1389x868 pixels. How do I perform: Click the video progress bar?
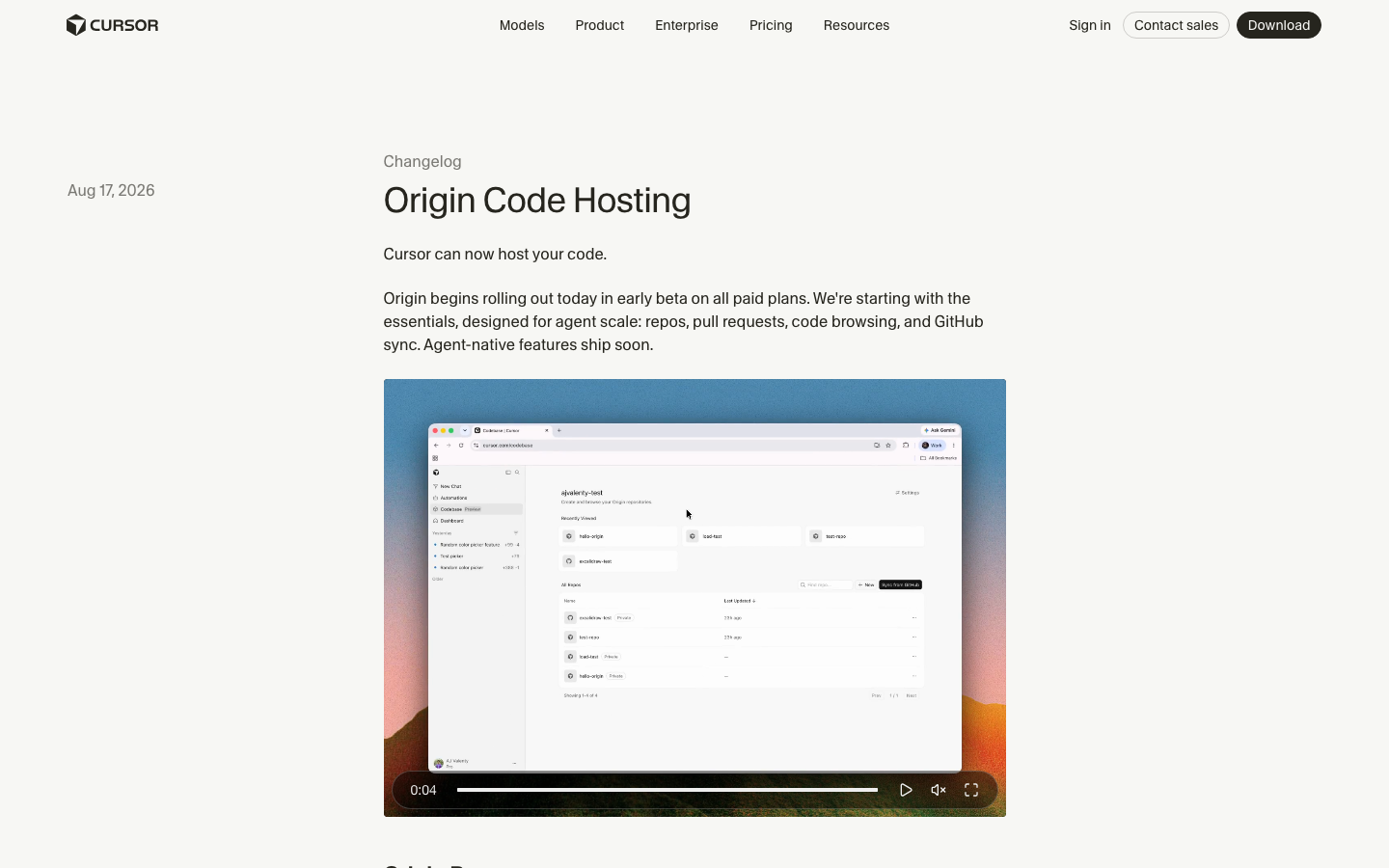(667, 790)
